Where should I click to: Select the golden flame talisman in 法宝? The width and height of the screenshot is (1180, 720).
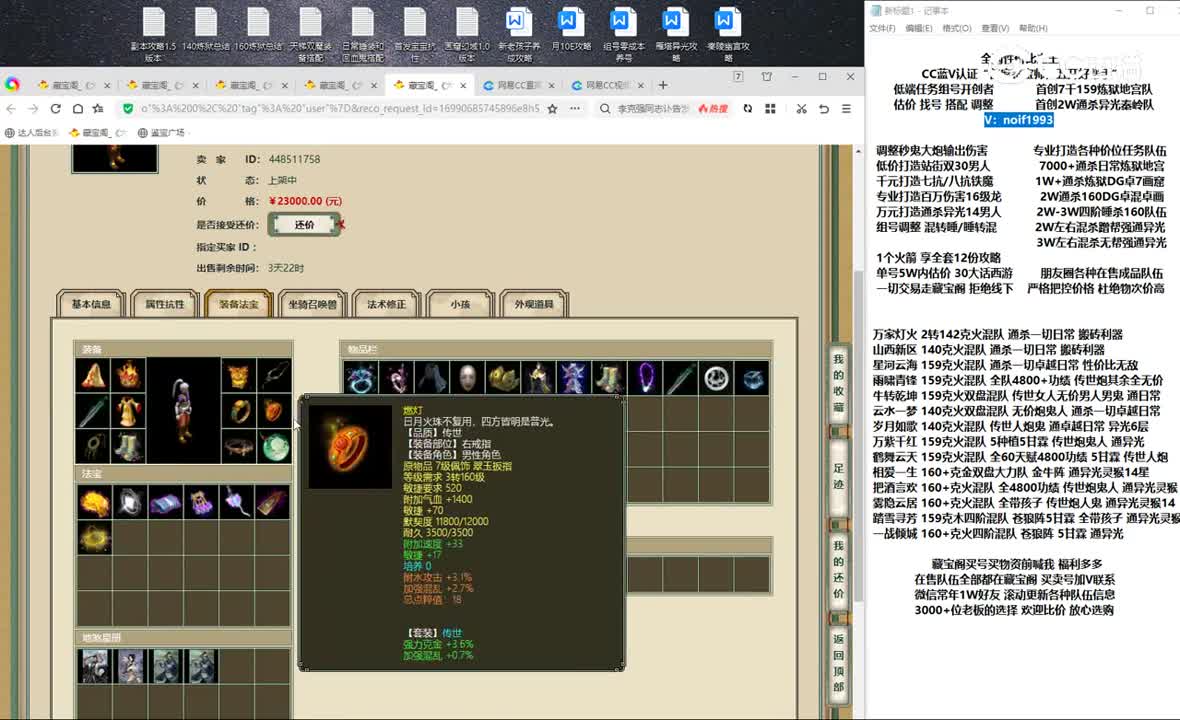pos(95,502)
